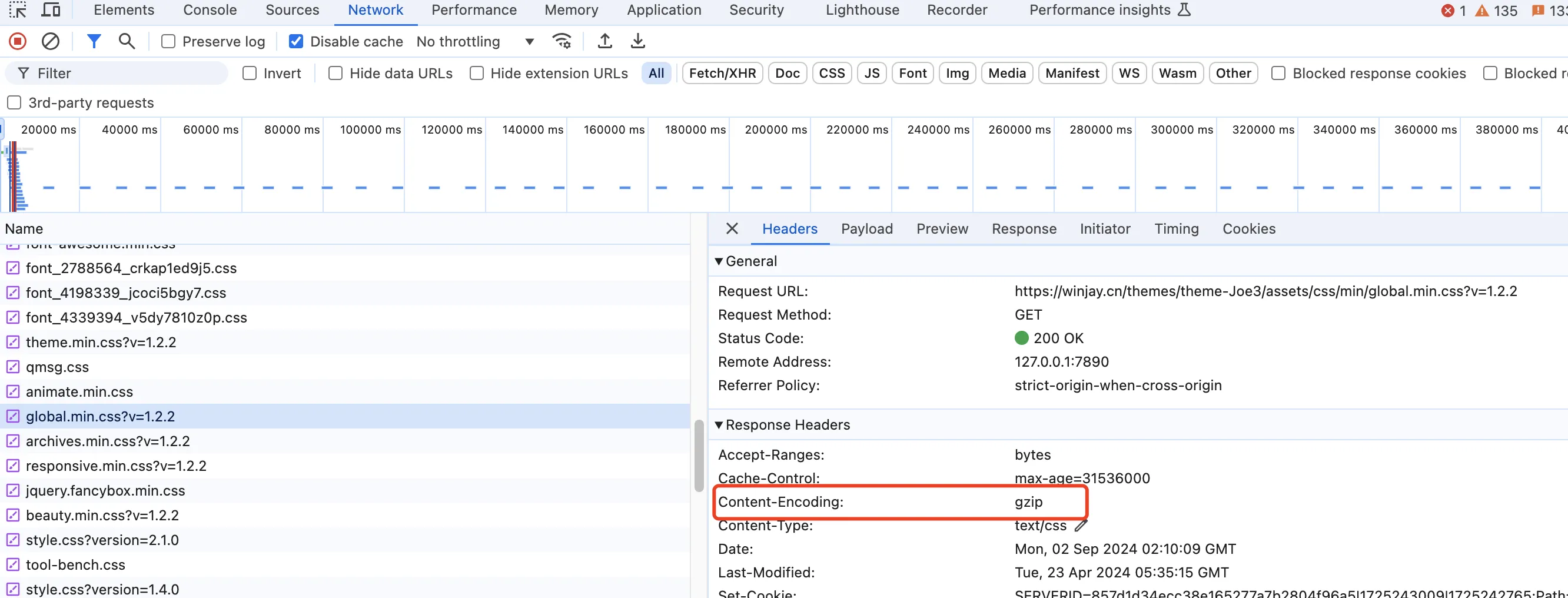The width and height of the screenshot is (1568, 598).
Task: Open the Payload tab of request
Action: coord(867,228)
